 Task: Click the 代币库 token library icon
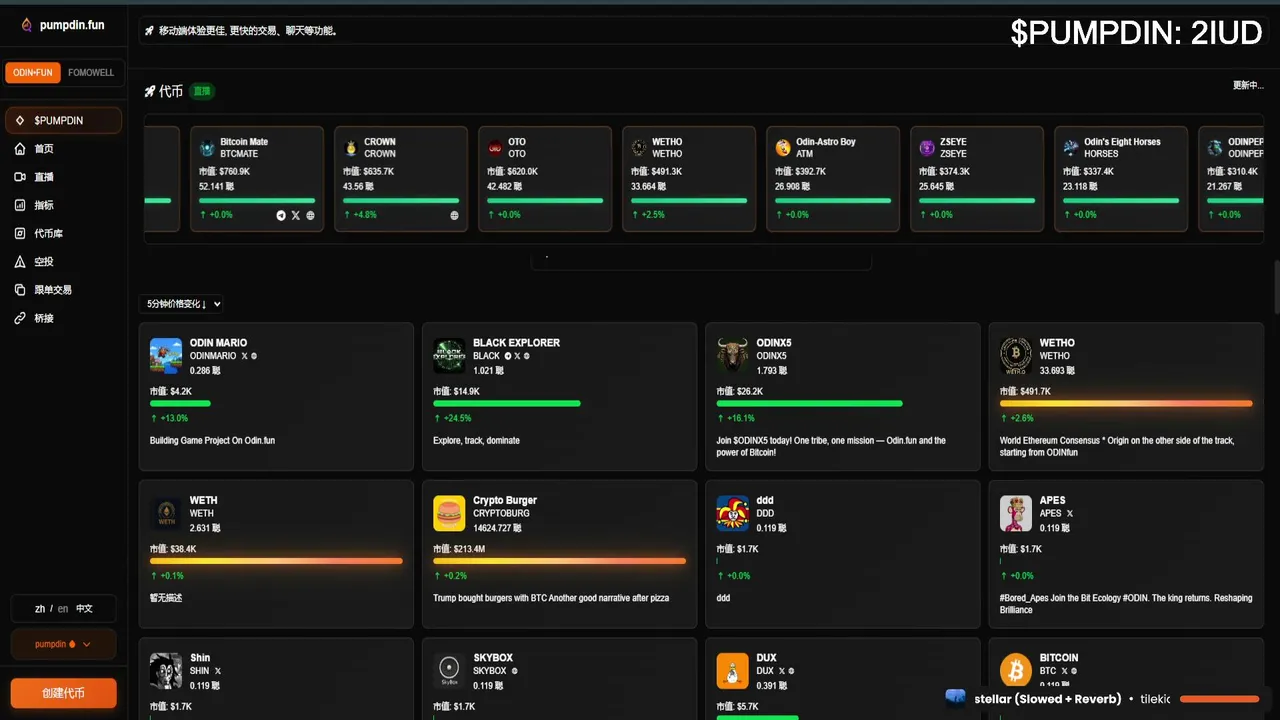[20, 233]
